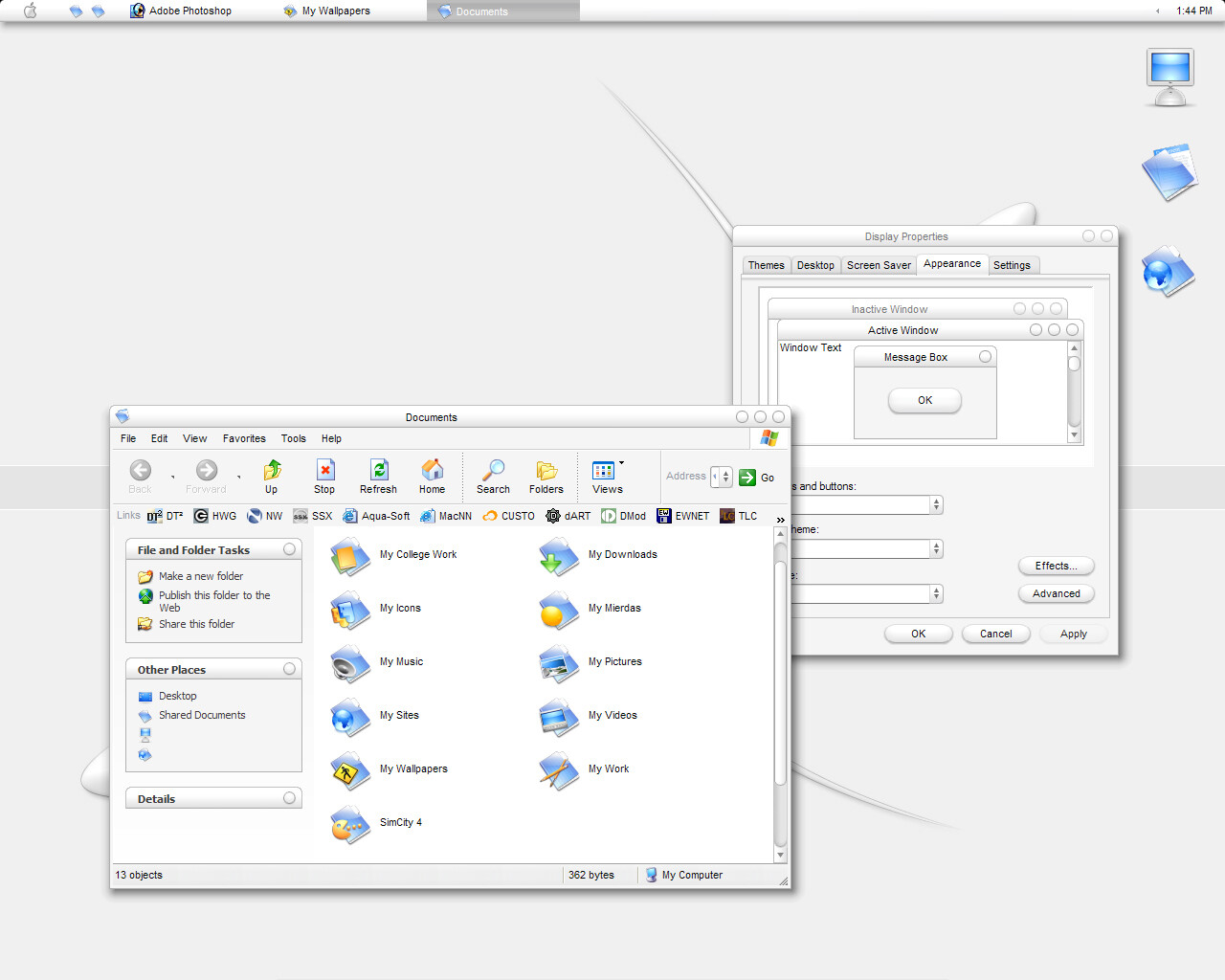Click the Refresh toolbar icon
Image resolution: width=1225 pixels, height=980 pixels.
pos(379,470)
